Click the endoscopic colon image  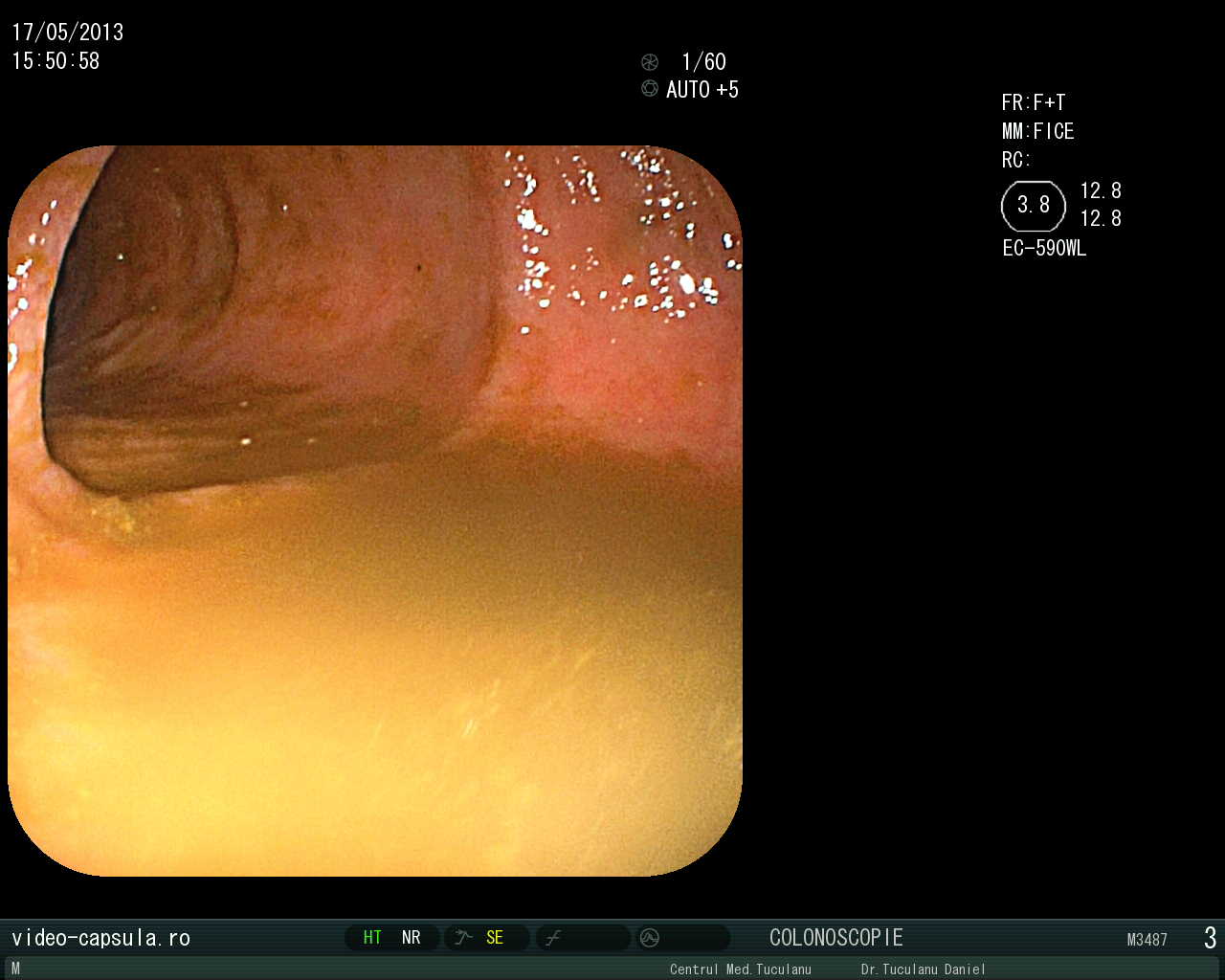[x=375, y=511]
